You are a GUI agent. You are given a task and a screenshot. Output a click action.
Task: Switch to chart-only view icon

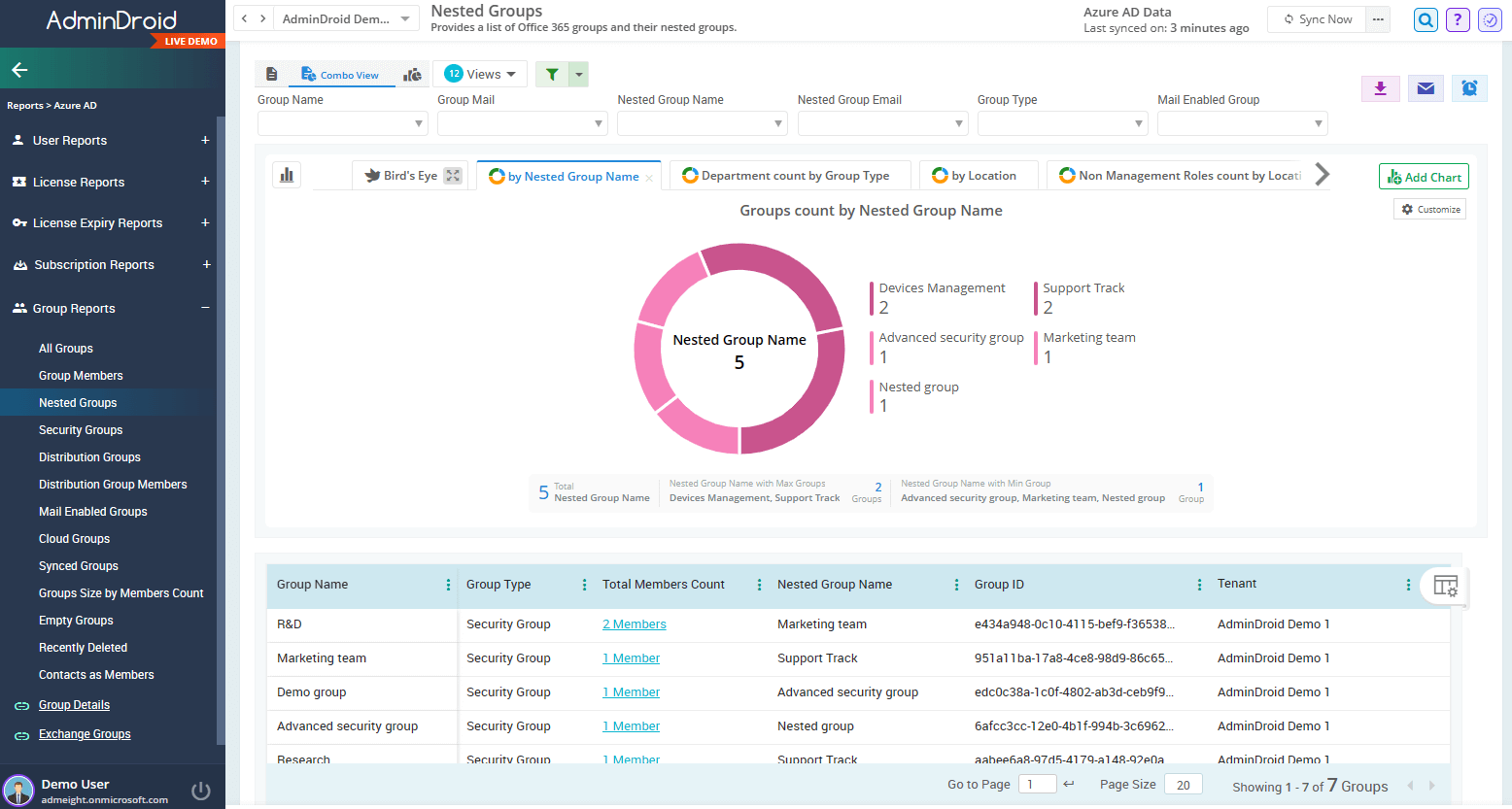point(413,75)
